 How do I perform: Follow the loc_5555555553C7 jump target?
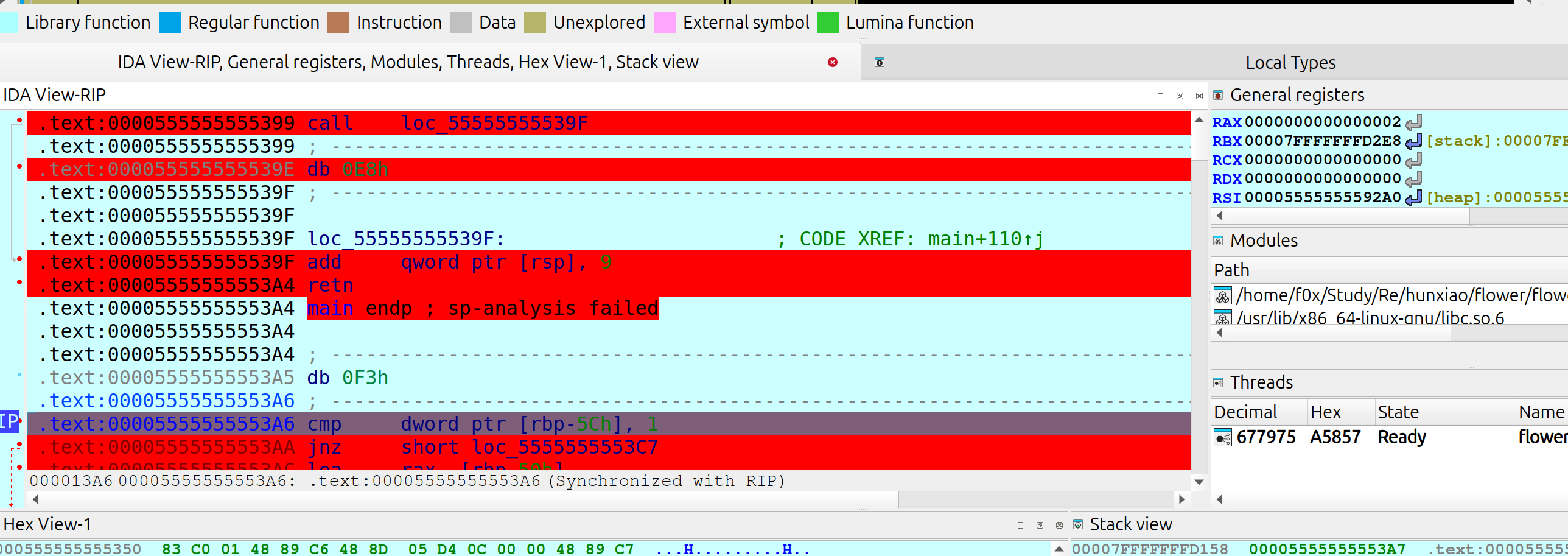(565, 447)
